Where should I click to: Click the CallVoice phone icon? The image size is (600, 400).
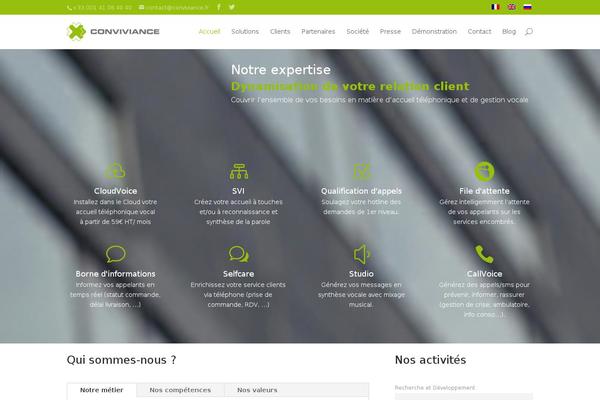[484, 254]
